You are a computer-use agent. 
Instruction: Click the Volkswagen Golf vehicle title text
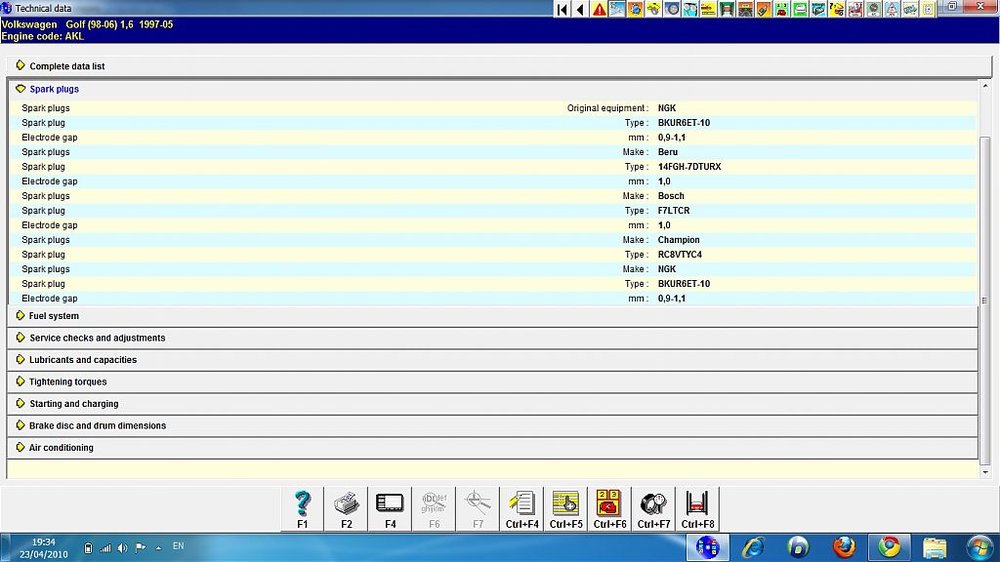87,24
